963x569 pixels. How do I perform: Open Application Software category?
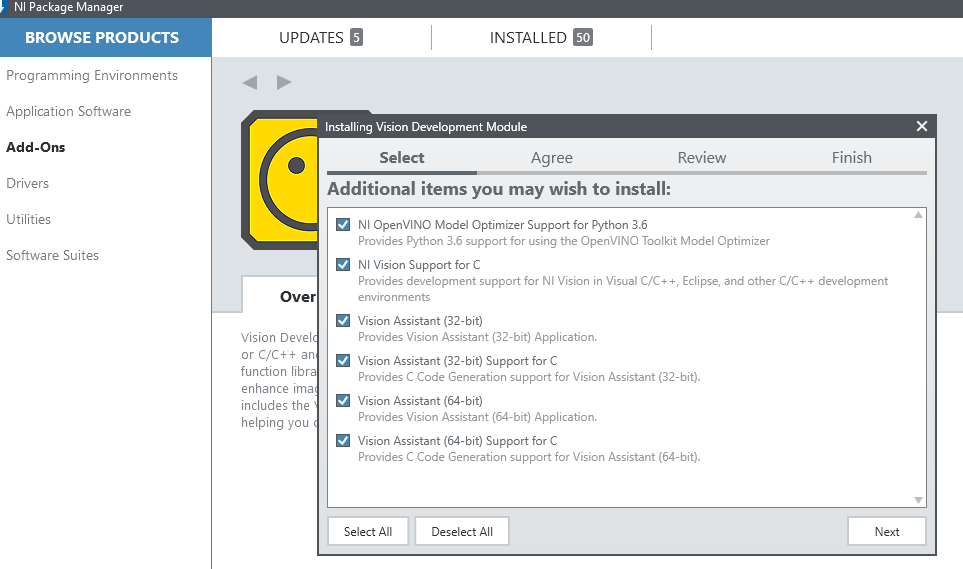(69, 111)
